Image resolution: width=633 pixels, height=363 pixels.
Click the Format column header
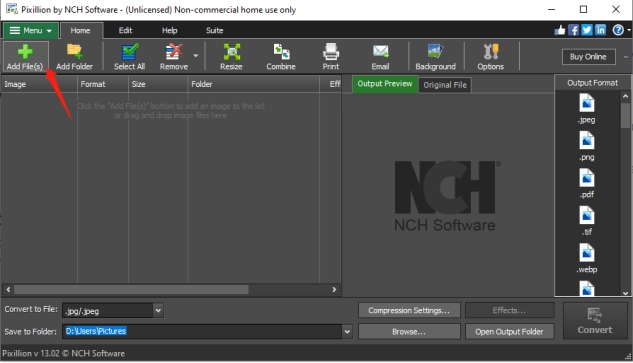point(103,84)
